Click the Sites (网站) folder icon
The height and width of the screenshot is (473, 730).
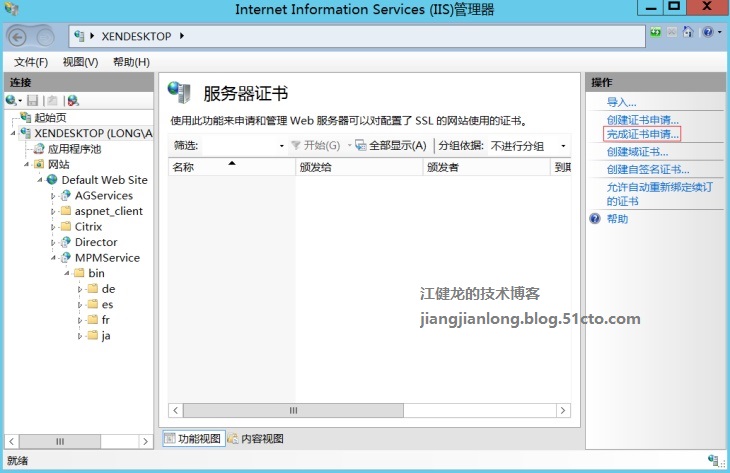[39, 164]
